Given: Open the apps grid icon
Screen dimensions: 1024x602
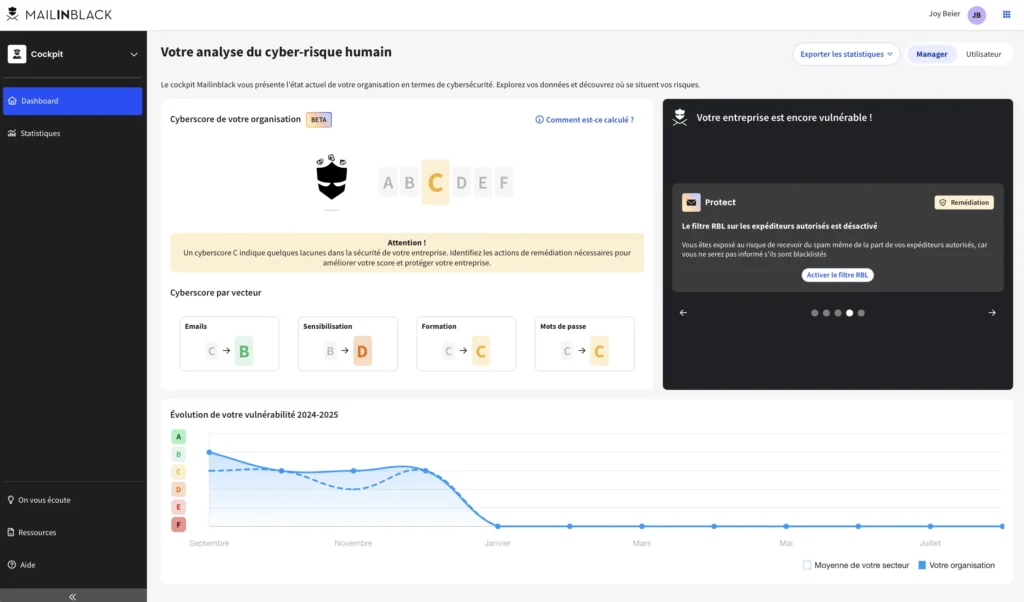Looking at the screenshot, I should (x=1006, y=15).
